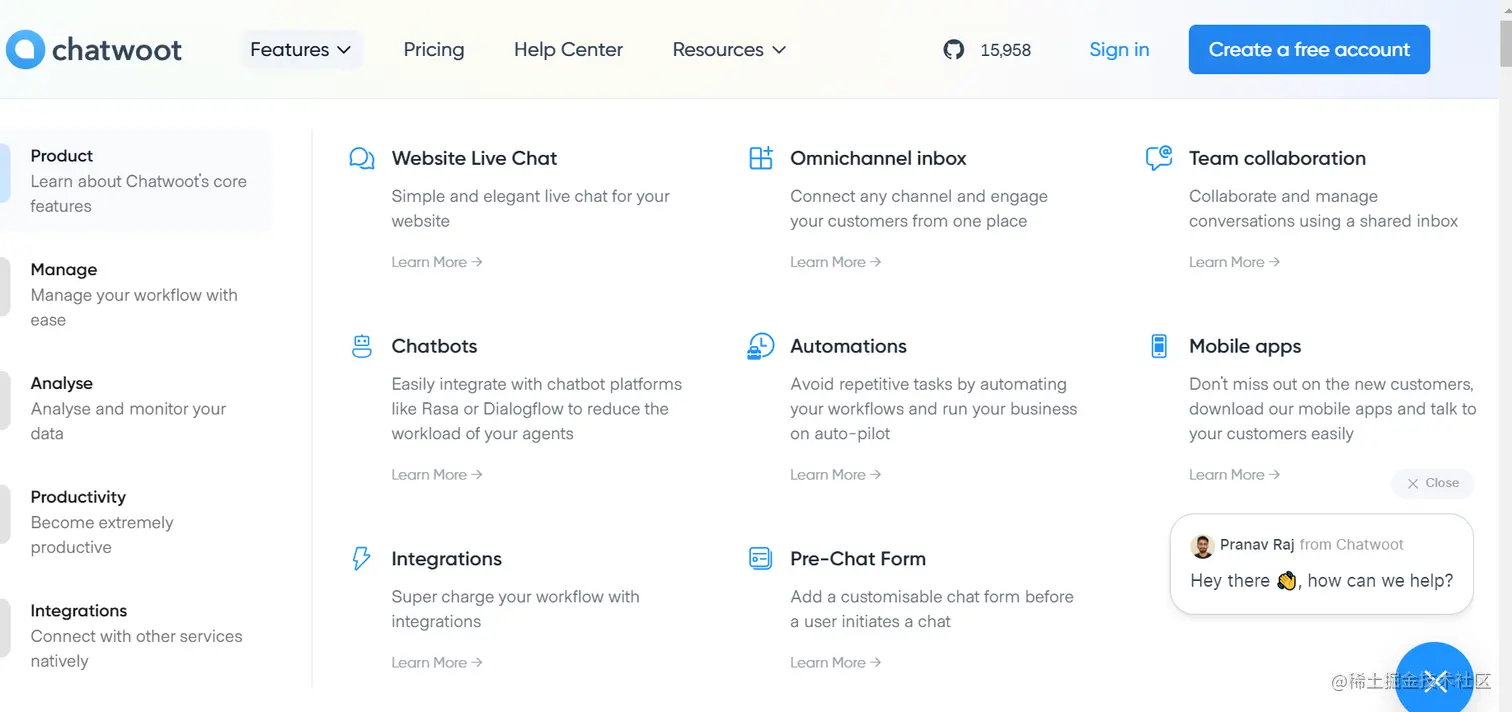Select the Analyse category in sidebar
The height and width of the screenshot is (712, 1512).
tap(61, 384)
